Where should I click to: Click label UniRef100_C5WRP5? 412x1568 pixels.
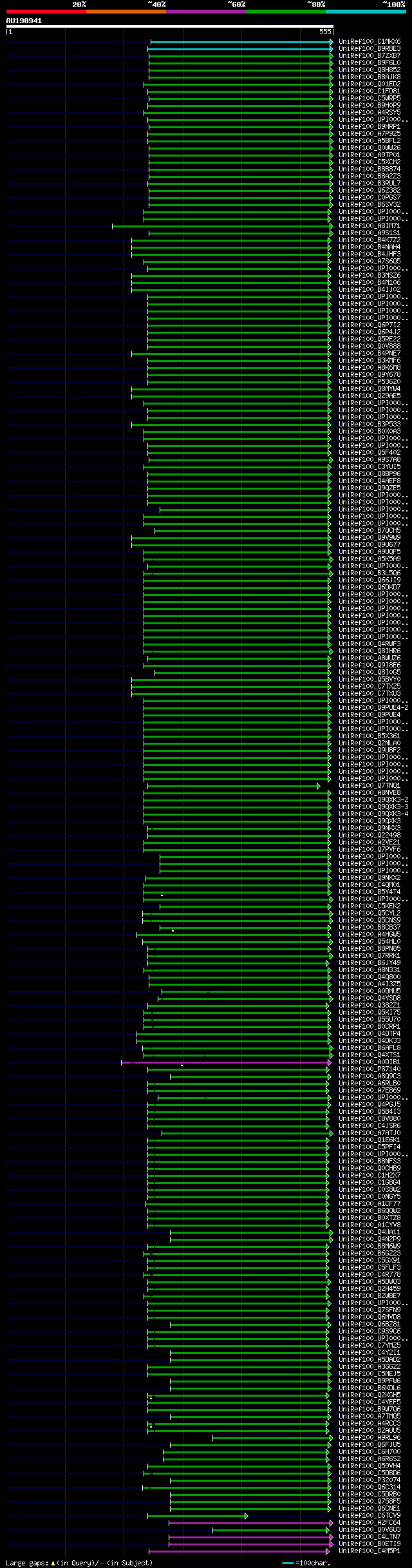(x=370, y=99)
